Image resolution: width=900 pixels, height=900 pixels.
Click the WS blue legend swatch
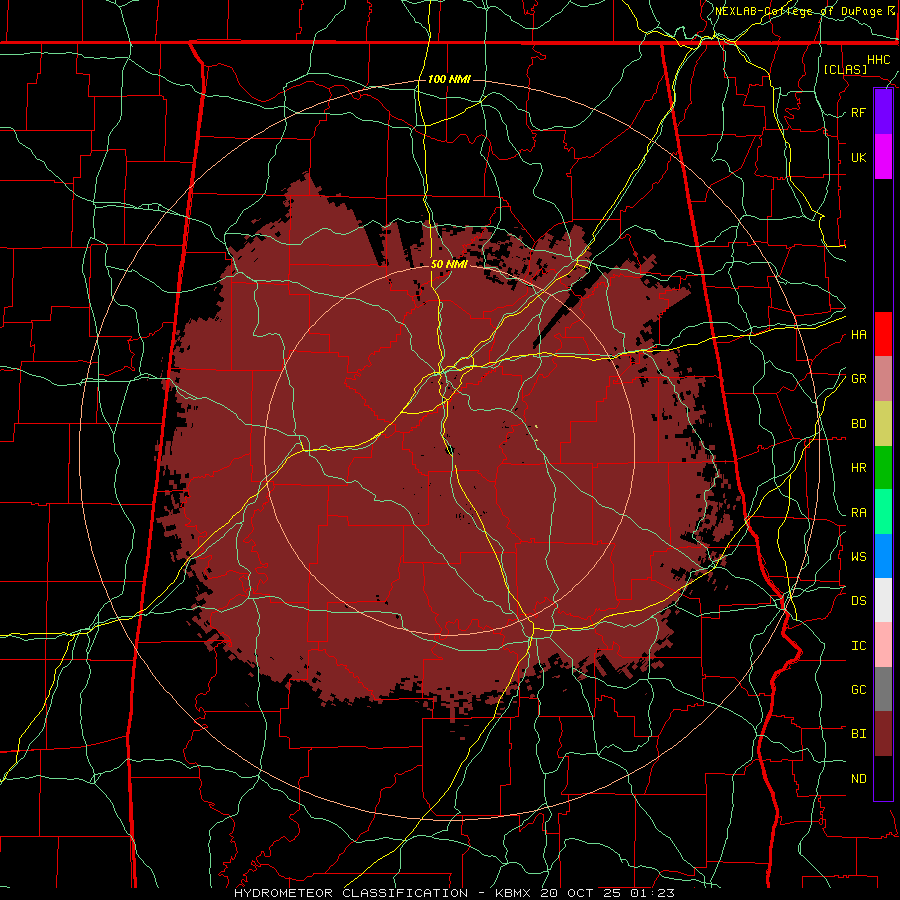(x=883, y=556)
